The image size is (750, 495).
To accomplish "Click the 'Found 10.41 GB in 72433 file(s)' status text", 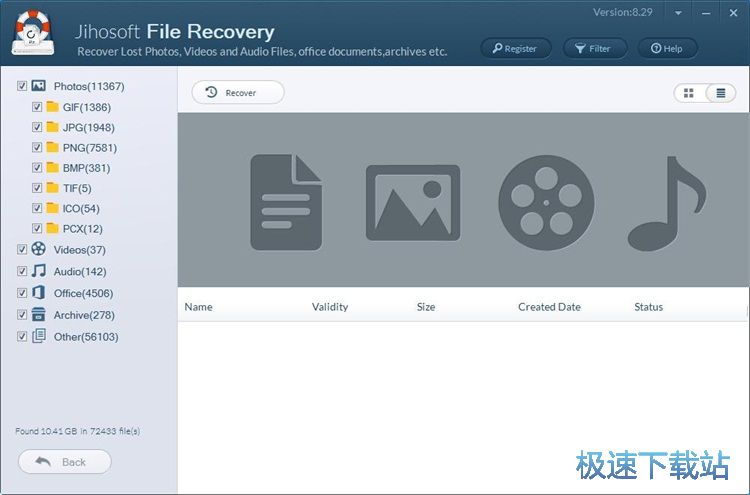I will 77,431.
